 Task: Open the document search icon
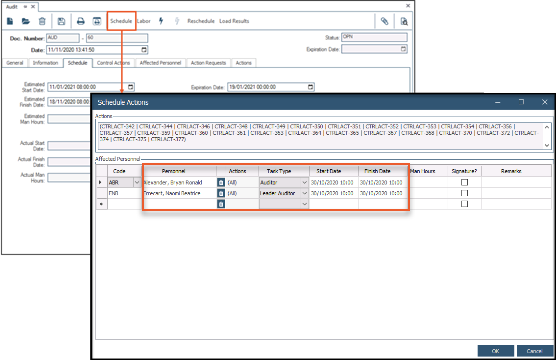[x=404, y=21]
